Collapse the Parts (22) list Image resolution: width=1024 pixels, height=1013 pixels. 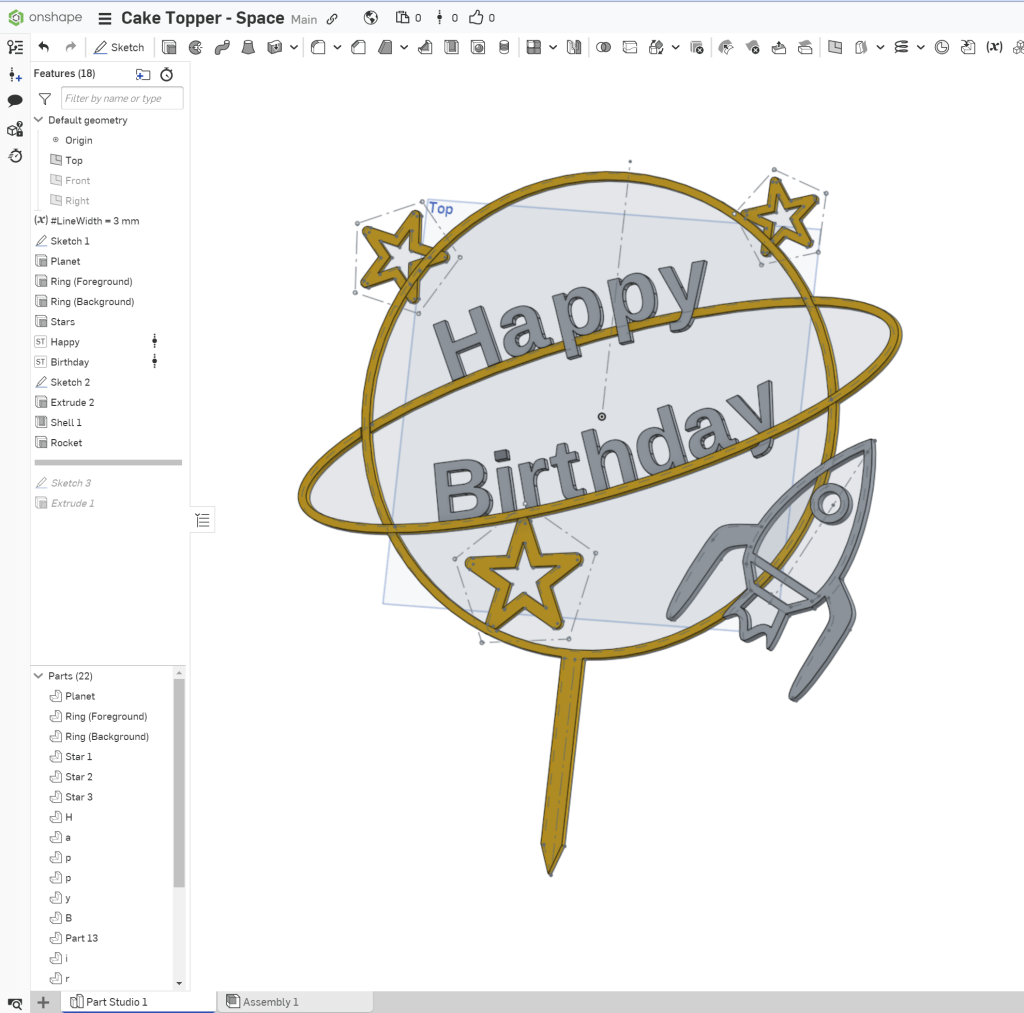click(39, 676)
